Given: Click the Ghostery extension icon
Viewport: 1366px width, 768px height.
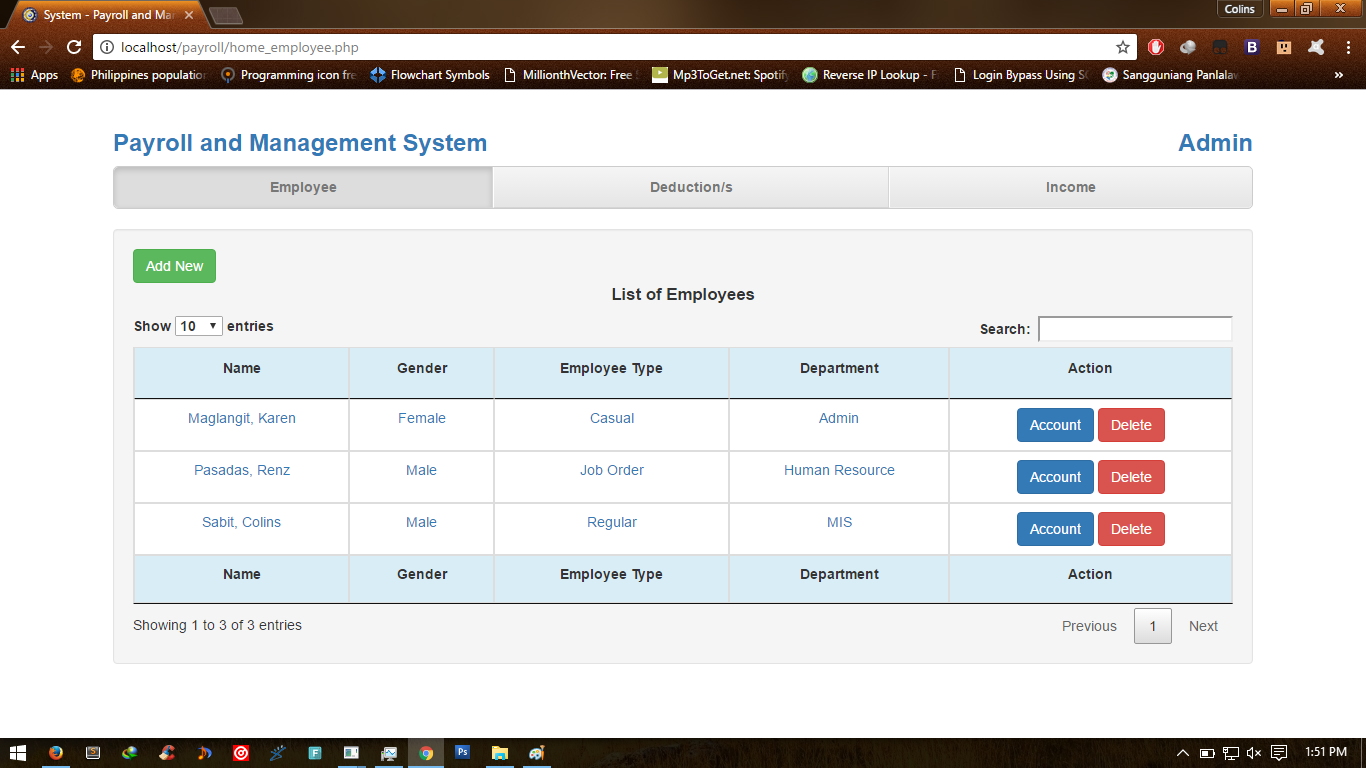Looking at the screenshot, I should 1188,47.
